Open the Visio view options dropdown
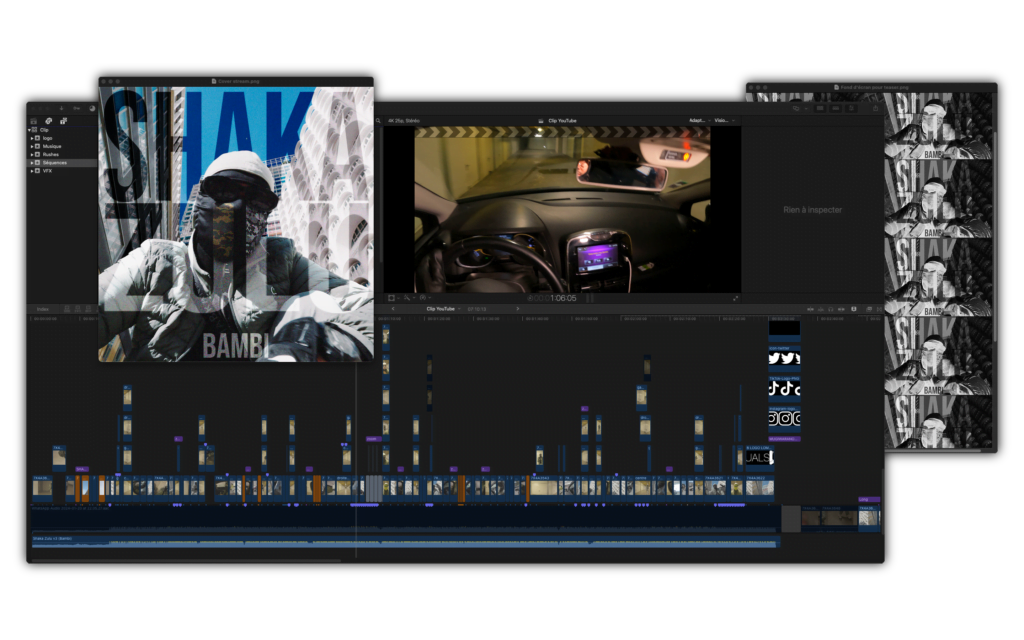 coord(724,121)
